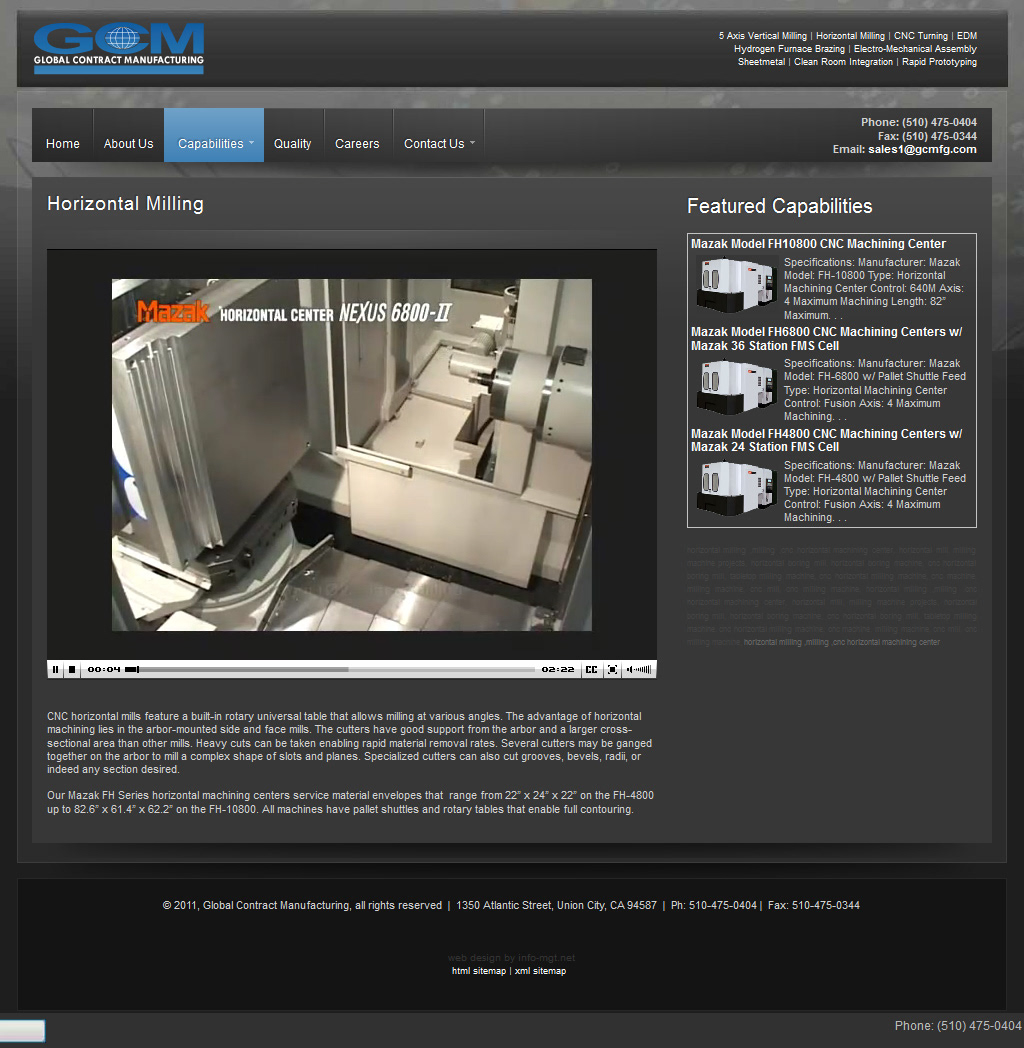Adjust the video volume bars
Image resolution: width=1024 pixels, height=1048 pixels.
click(639, 669)
